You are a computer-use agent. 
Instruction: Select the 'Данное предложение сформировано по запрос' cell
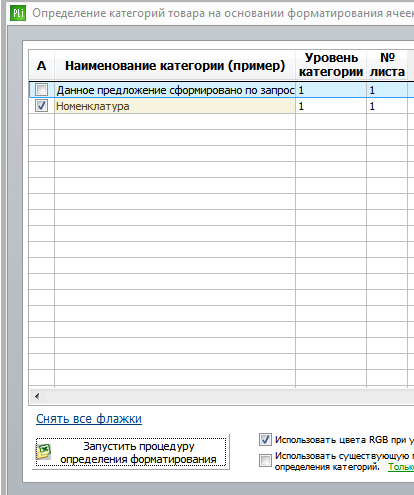tap(175, 90)
